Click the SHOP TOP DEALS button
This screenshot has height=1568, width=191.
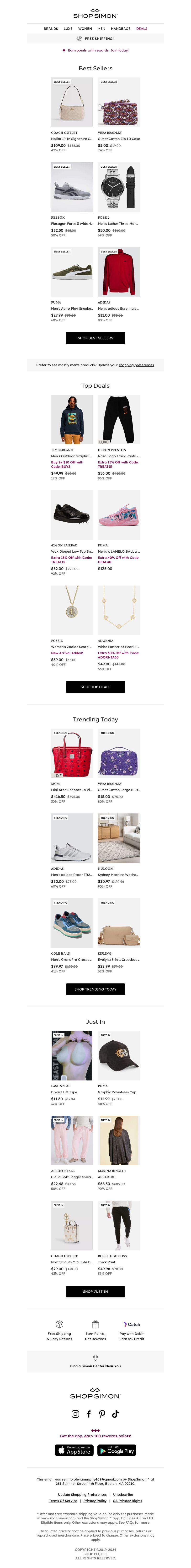pos(95,687)
